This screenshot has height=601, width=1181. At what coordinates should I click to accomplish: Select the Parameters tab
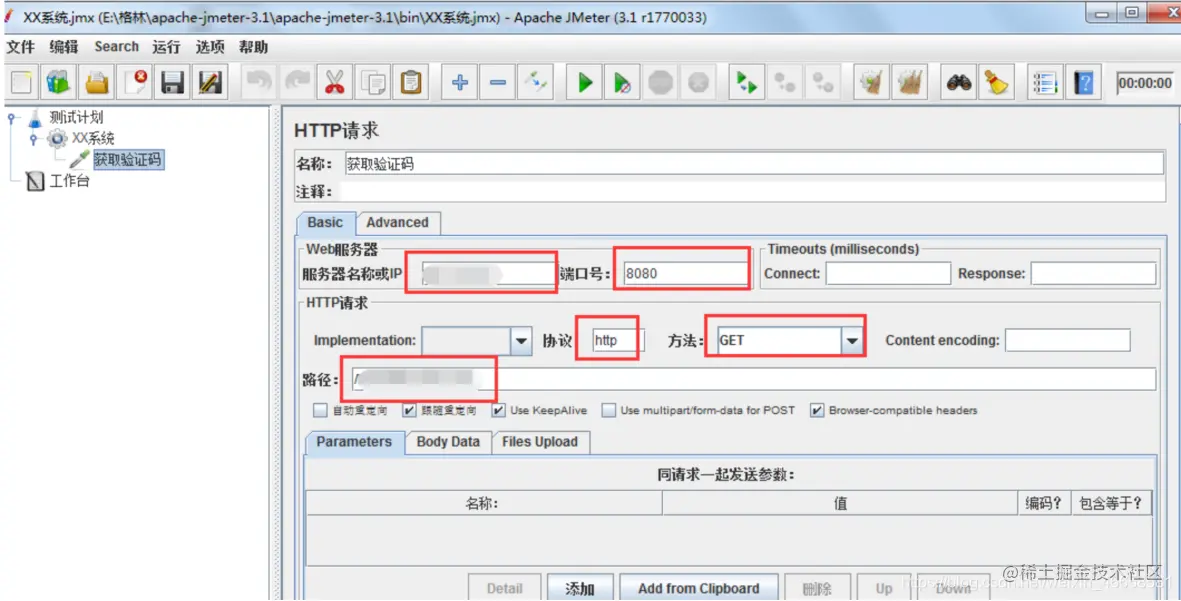click(x=354, y=442)
